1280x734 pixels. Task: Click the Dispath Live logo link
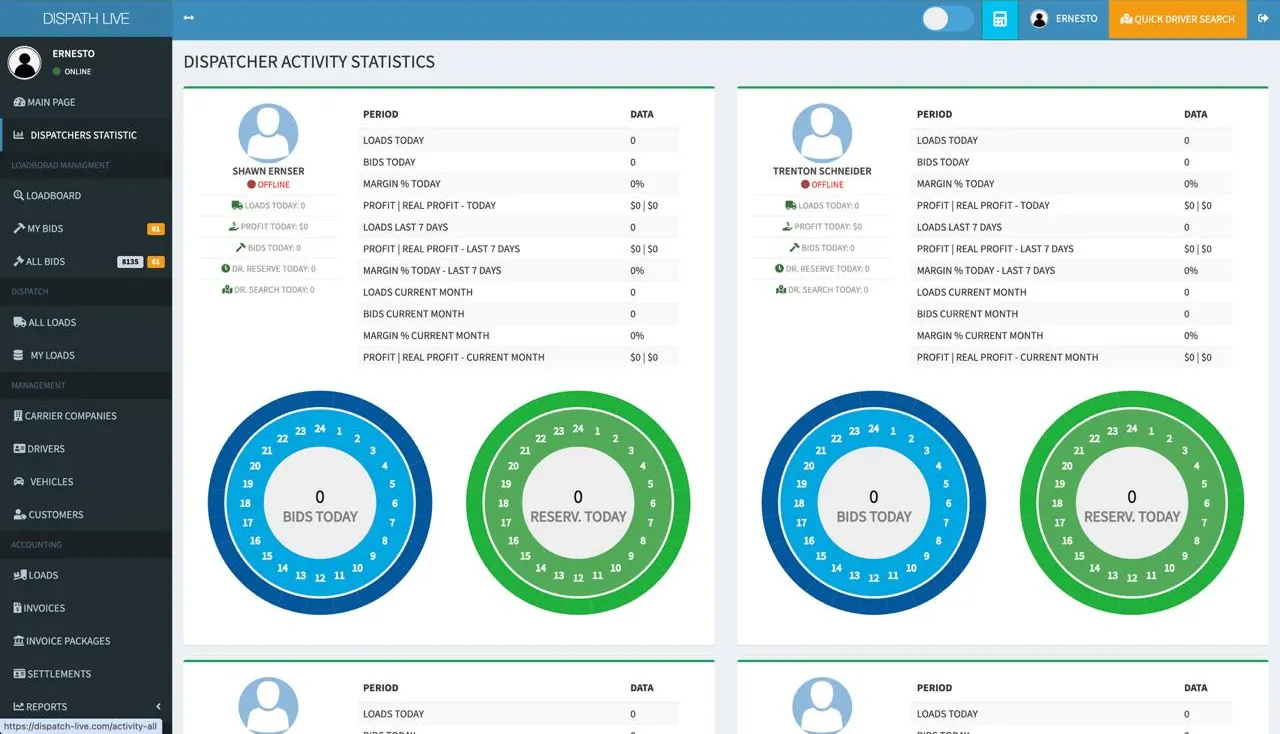86,19
